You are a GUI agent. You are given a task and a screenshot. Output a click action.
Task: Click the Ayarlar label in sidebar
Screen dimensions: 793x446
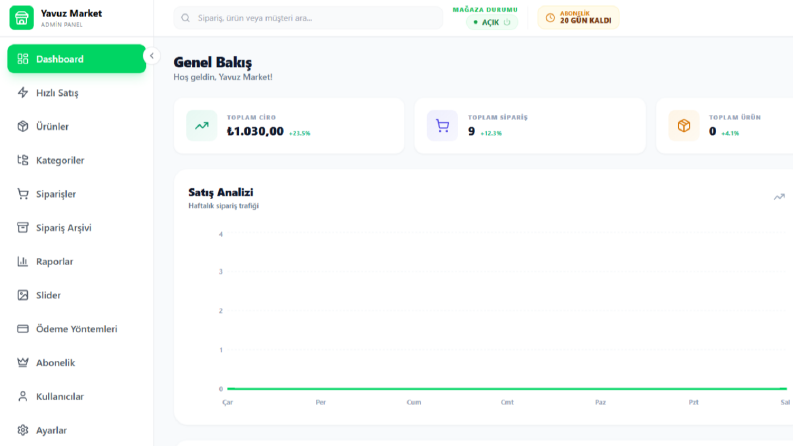click(x=51, y=430)
